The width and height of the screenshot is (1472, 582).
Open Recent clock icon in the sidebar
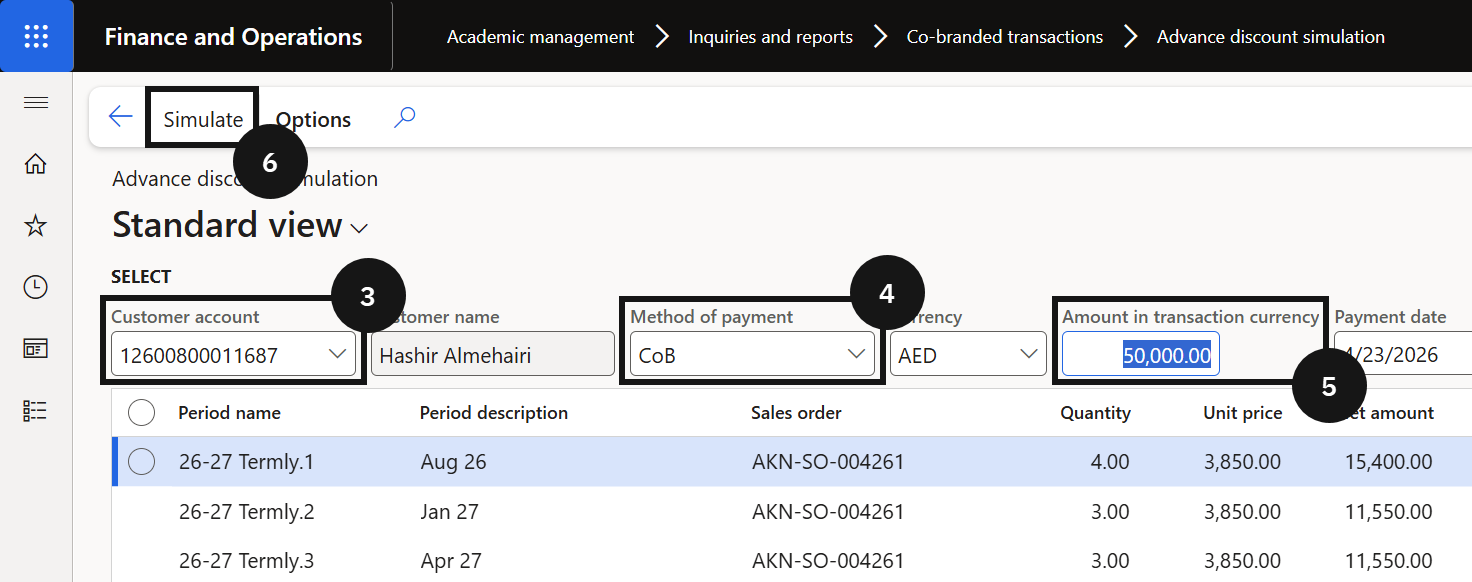point(36,287)
